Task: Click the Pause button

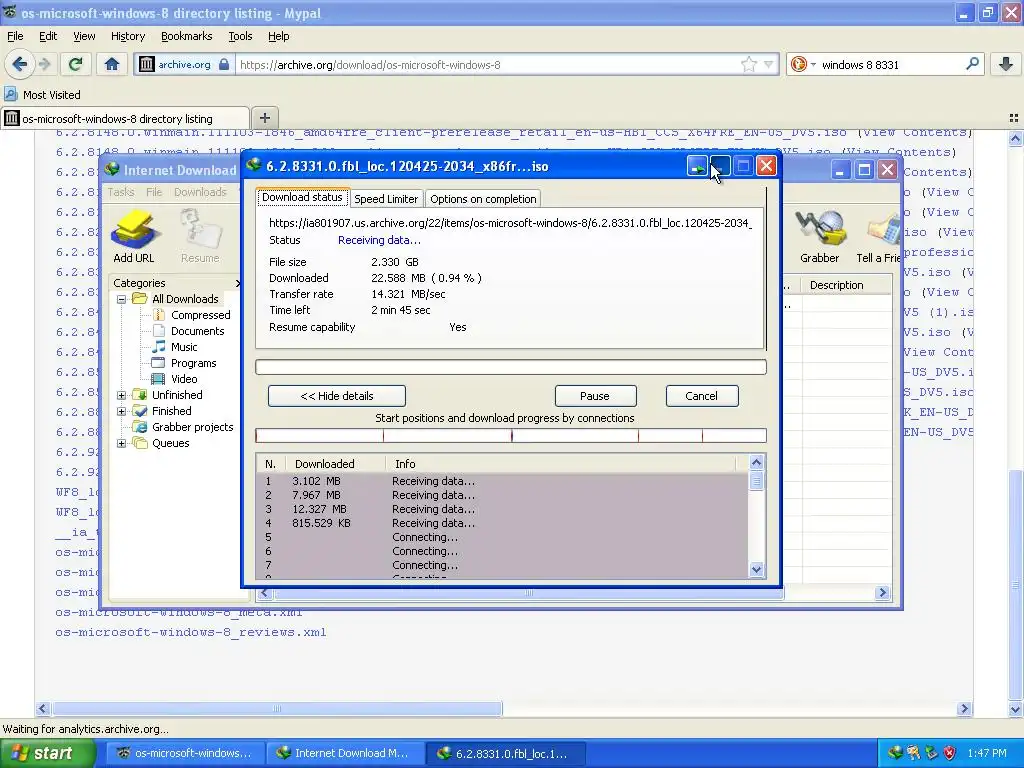Action: 596,396
